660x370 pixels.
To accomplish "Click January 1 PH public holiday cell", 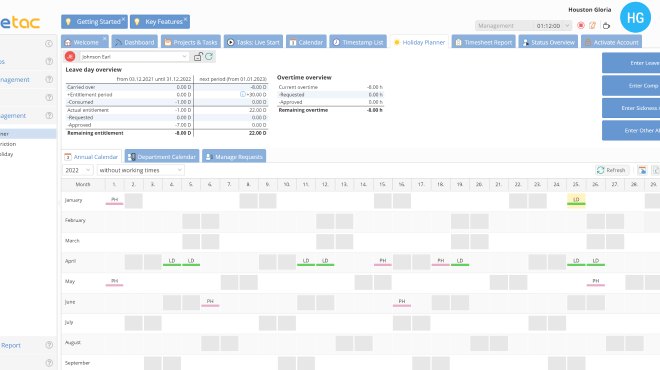I will click(x=114, y=200).
